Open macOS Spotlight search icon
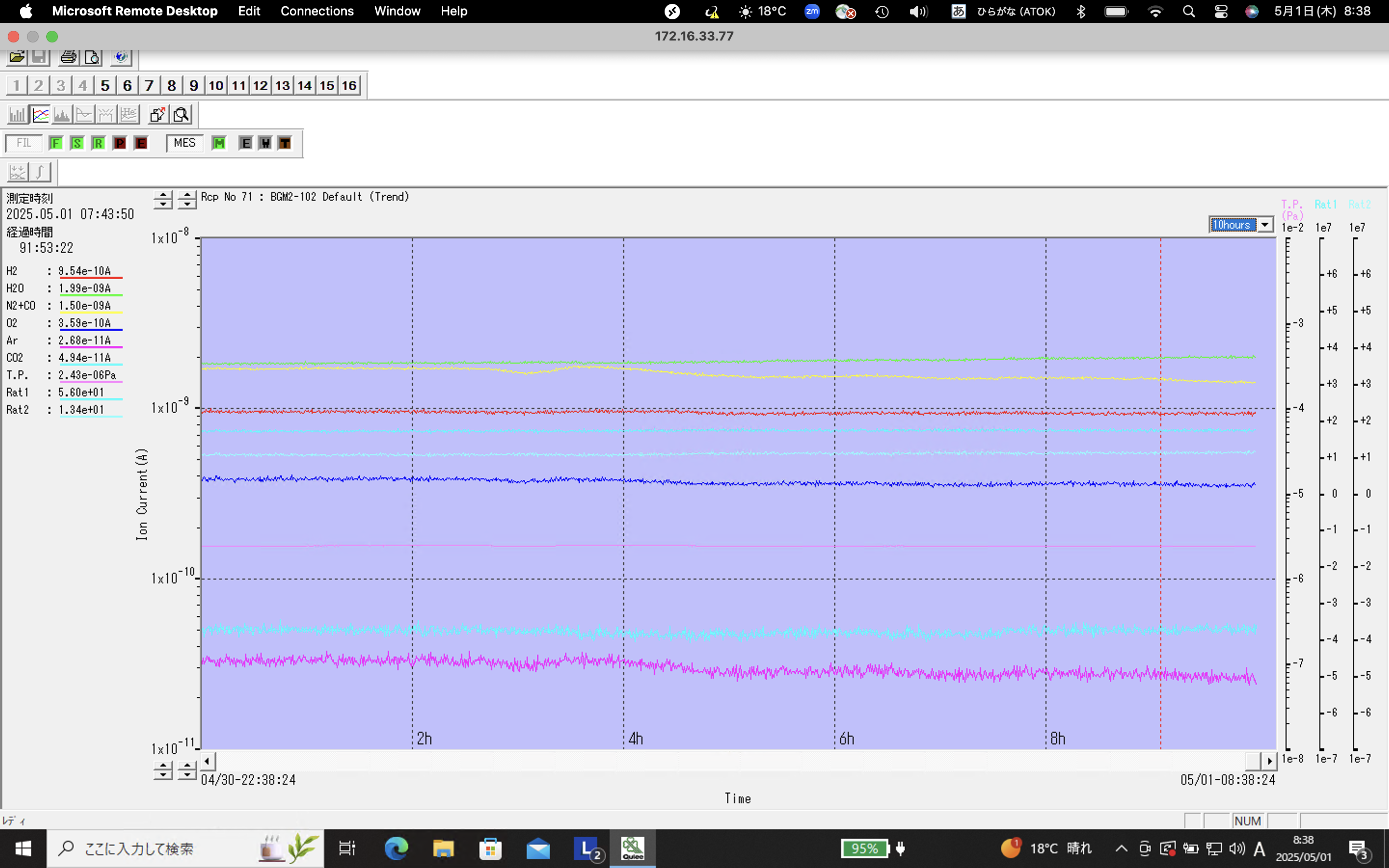The width and height of the screenshot is (1389, 868). click(1189, 12)
